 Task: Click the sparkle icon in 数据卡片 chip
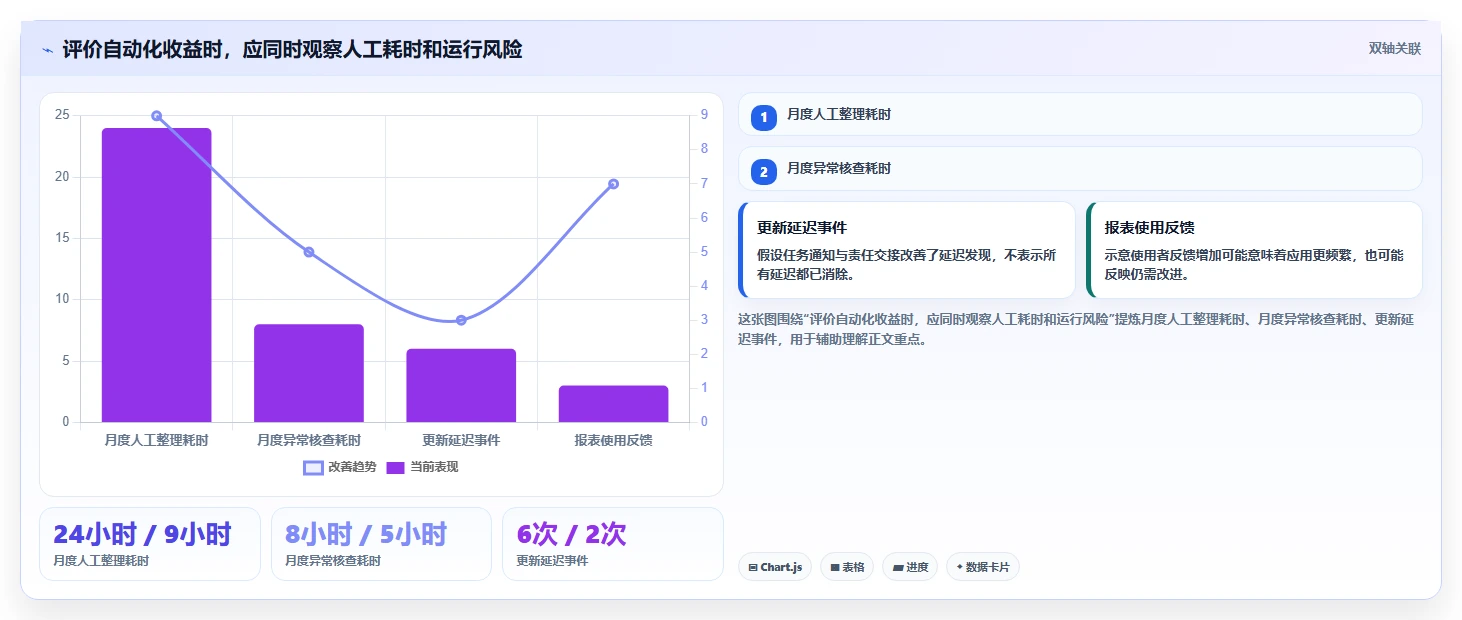point(960,567)
